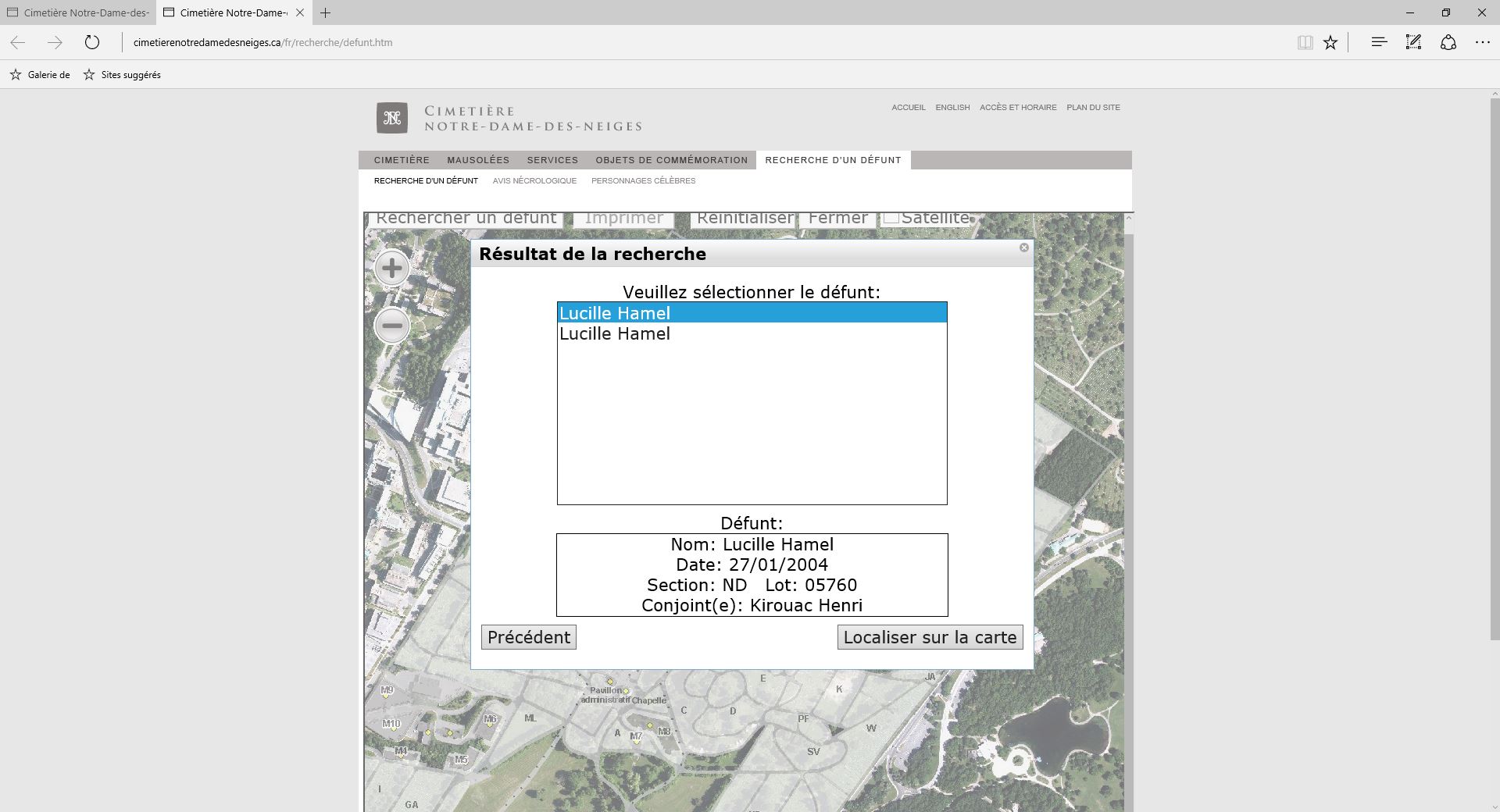Open Objets de commémoration menu
The width and height of the screenshot is (1500, 812).
tap(672, 160)
